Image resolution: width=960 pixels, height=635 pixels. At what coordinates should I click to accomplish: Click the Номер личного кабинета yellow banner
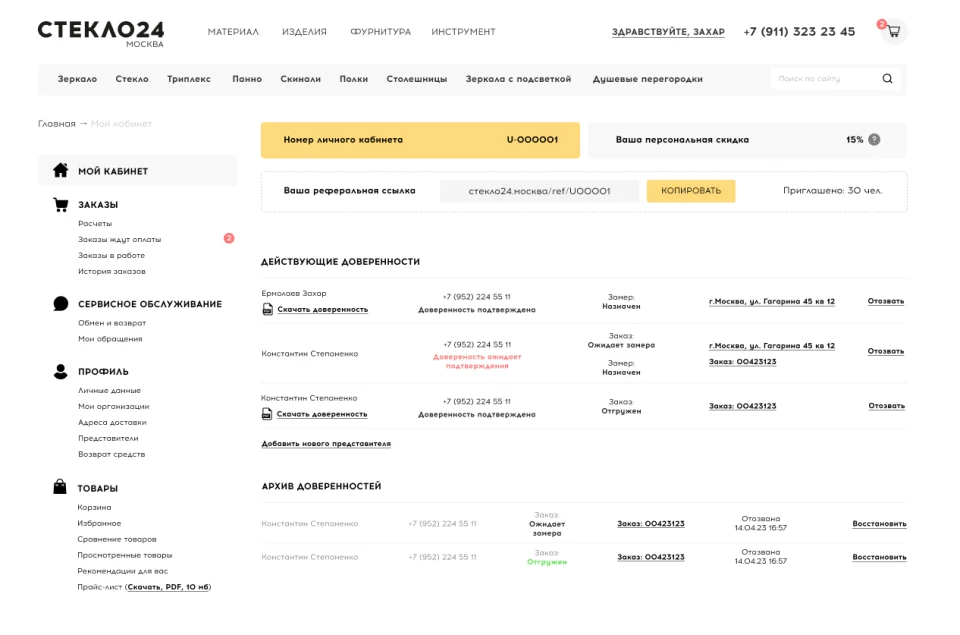pyautogui.click(x=420, y=140)
